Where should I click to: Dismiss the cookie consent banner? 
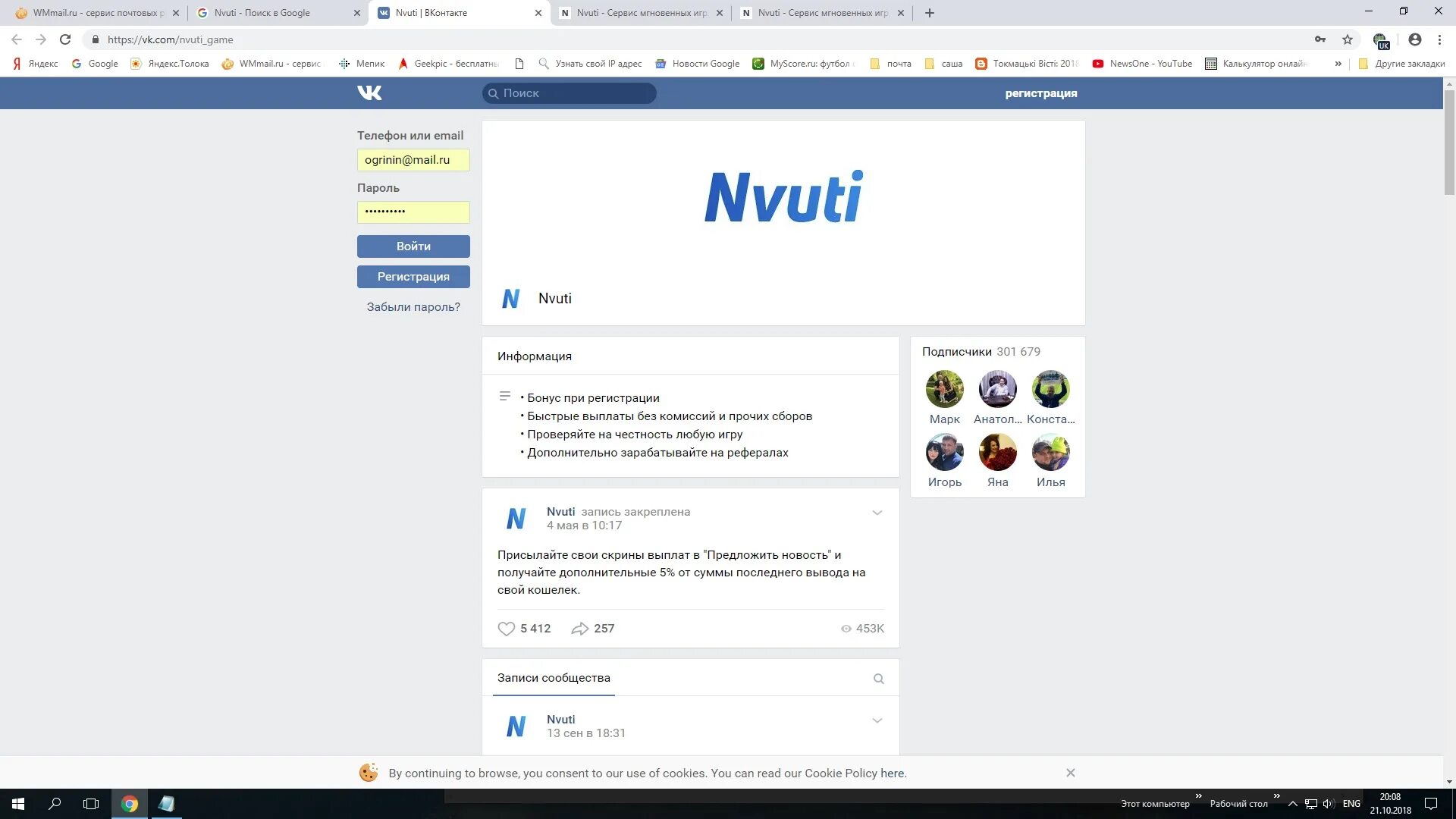click(1070, 773)
